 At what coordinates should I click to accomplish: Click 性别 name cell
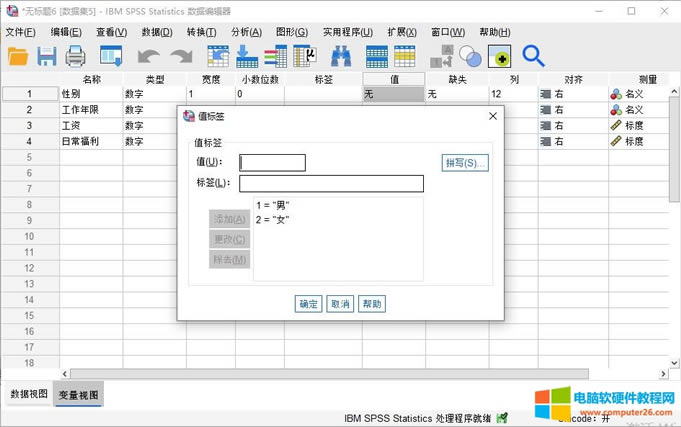tap(91, 94)
